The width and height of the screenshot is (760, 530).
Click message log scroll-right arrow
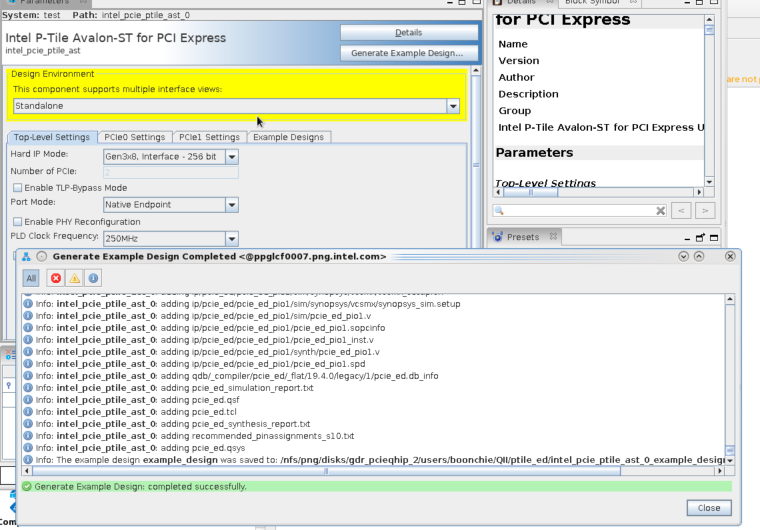coord(720,471)
